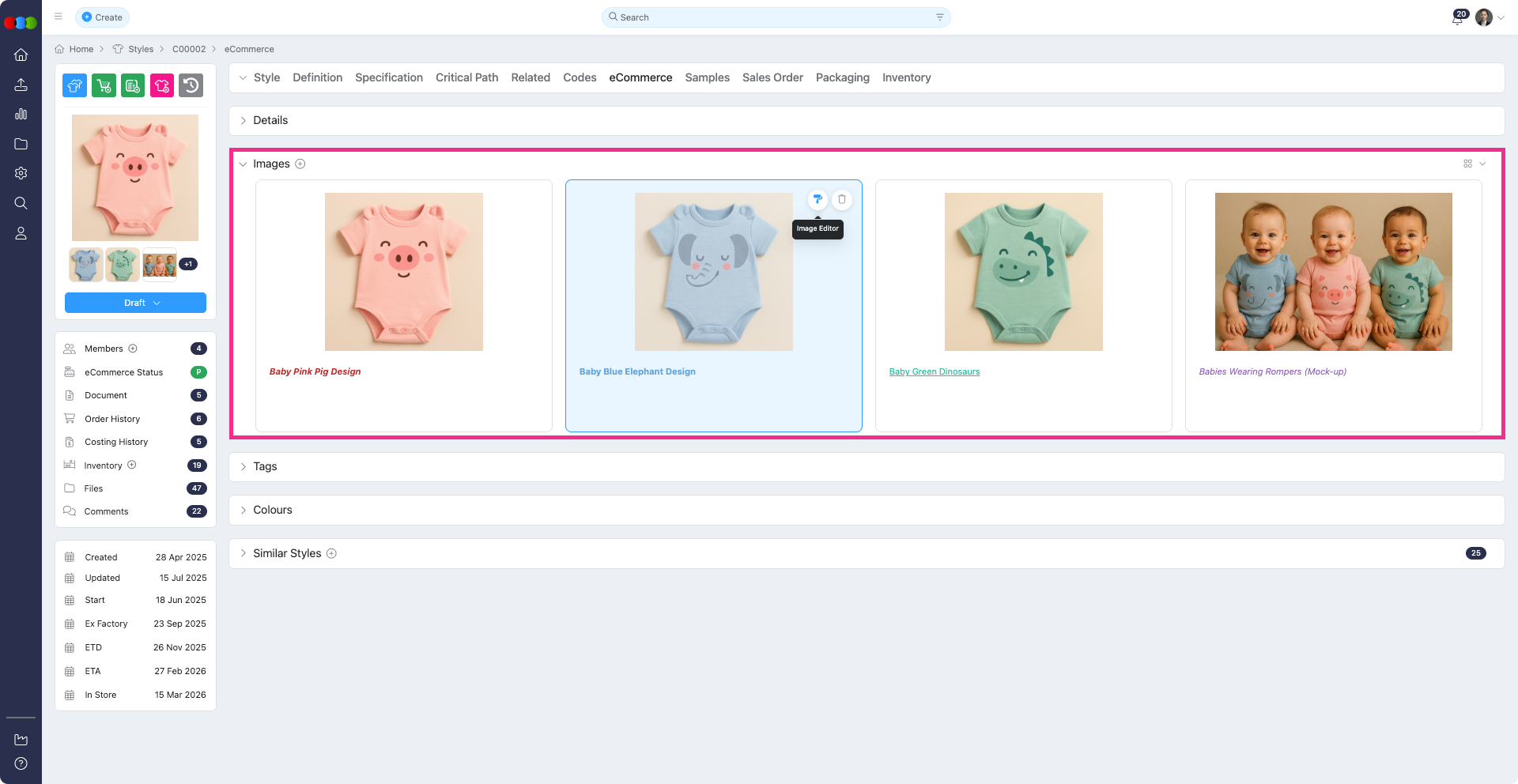Delete the Baby Blue Elephant image

pyautogui.click(x=842, y=199)
